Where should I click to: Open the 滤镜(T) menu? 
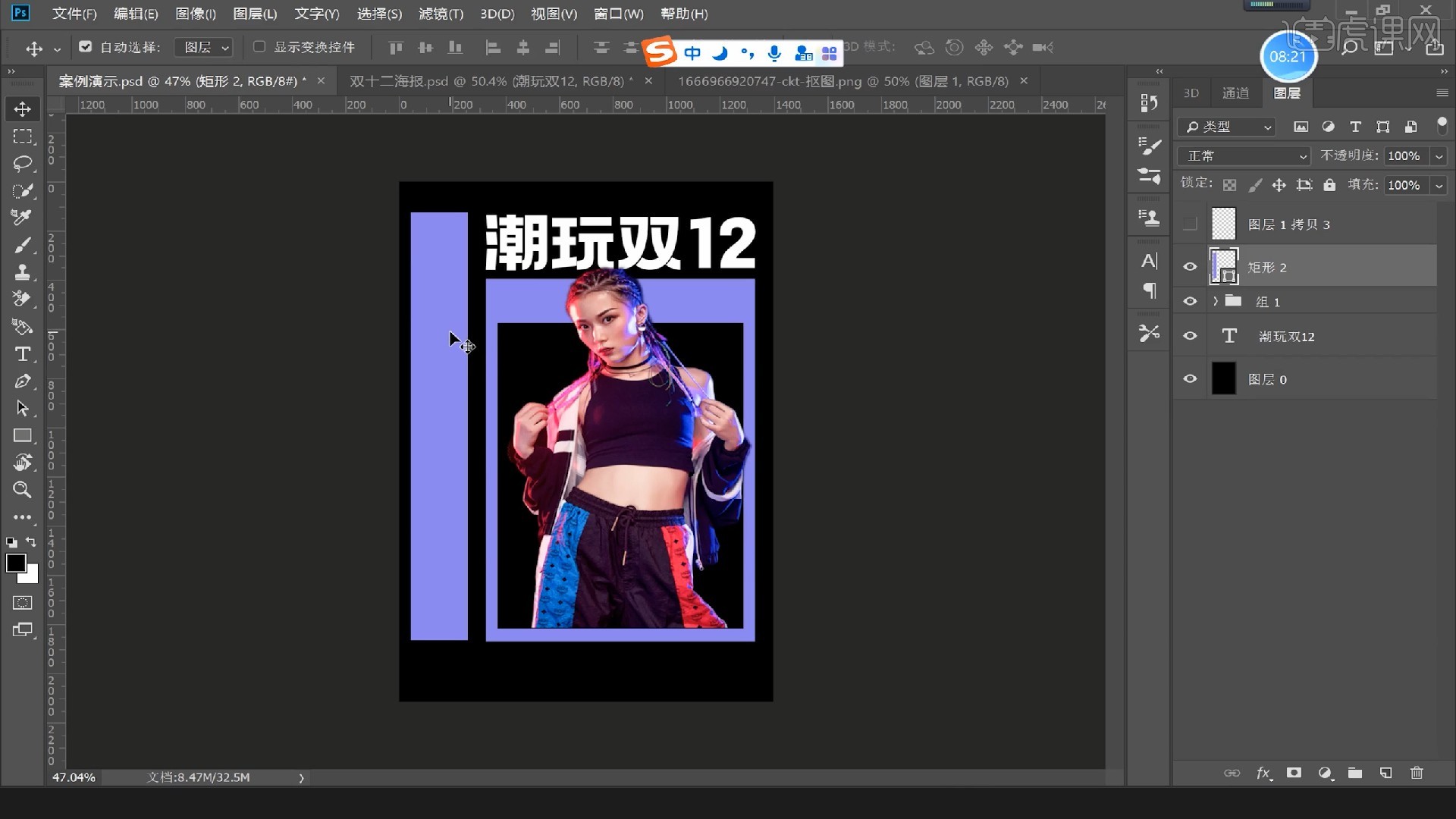(x=441, y=14)
